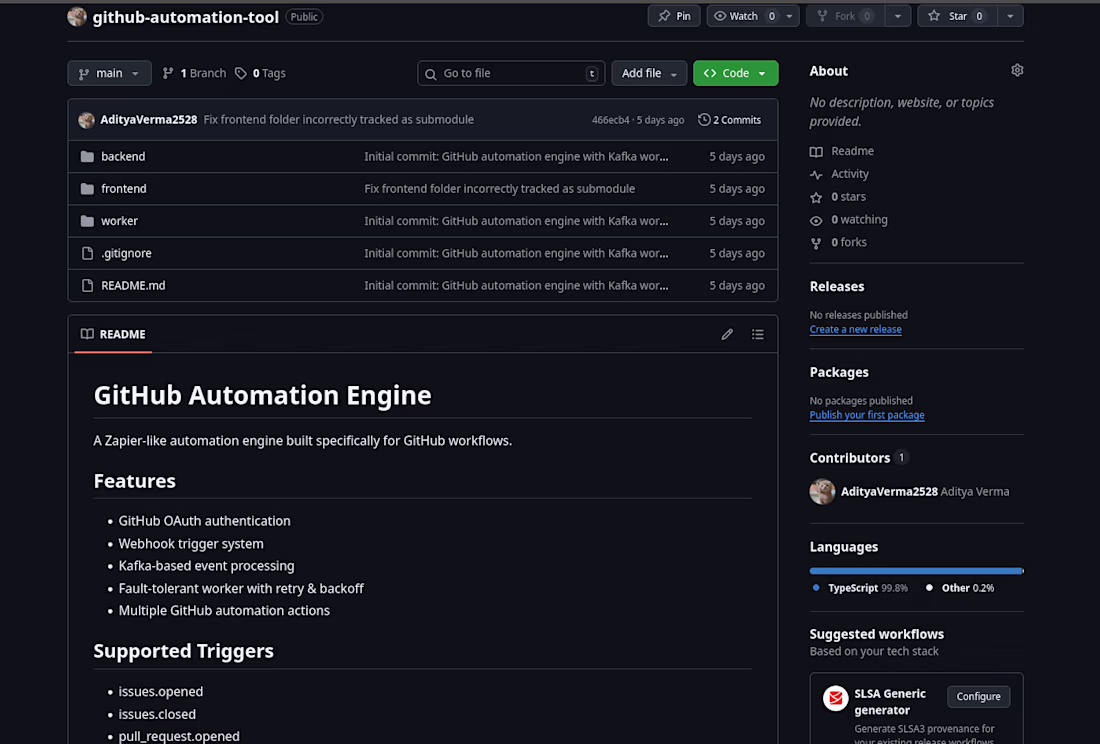The image size is (1100, 744).
Task: Open AdityaVerma2528 commit author link
Action: (149, 119)
